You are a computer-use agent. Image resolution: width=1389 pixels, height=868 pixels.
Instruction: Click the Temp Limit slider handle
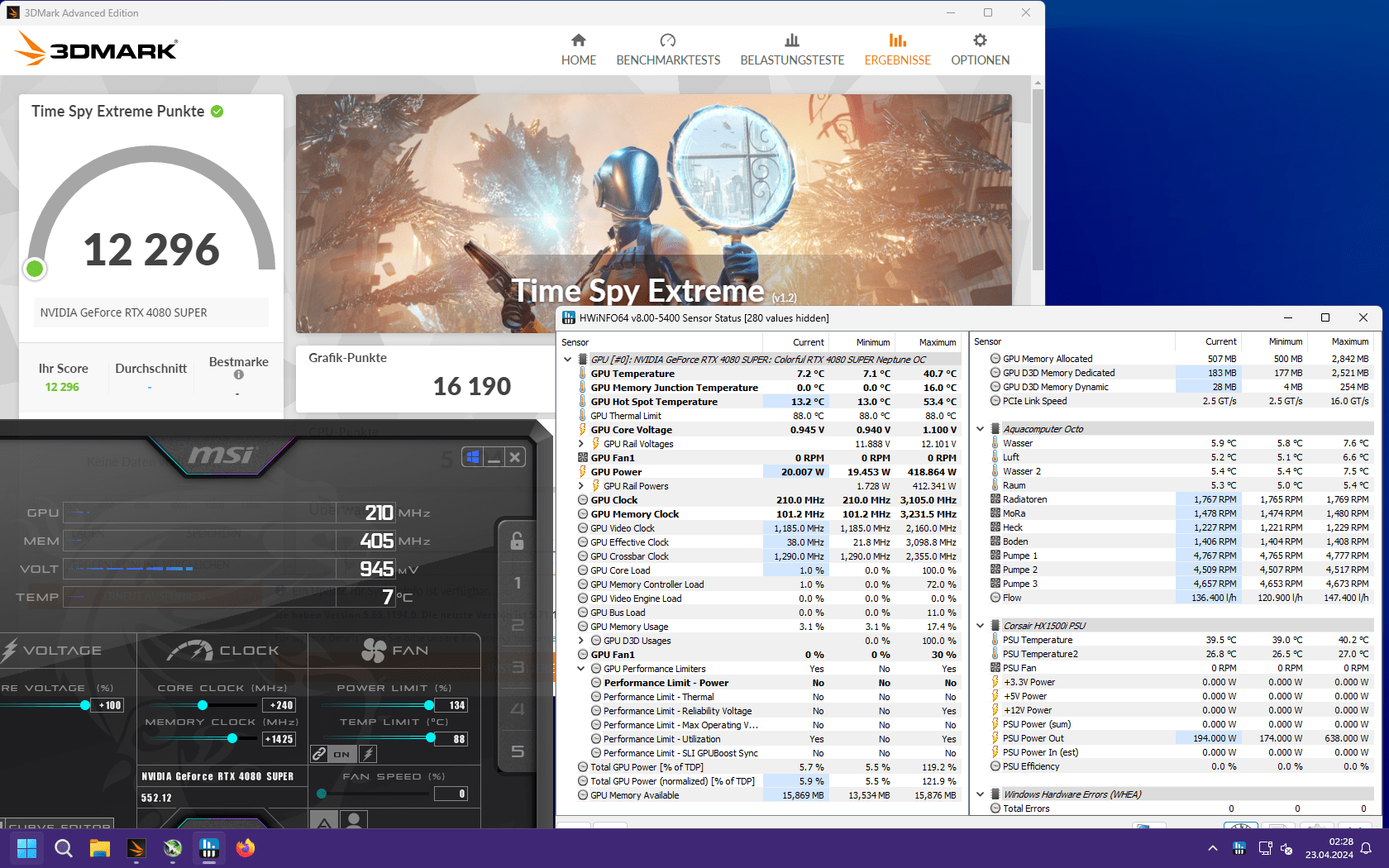point(430,738)
